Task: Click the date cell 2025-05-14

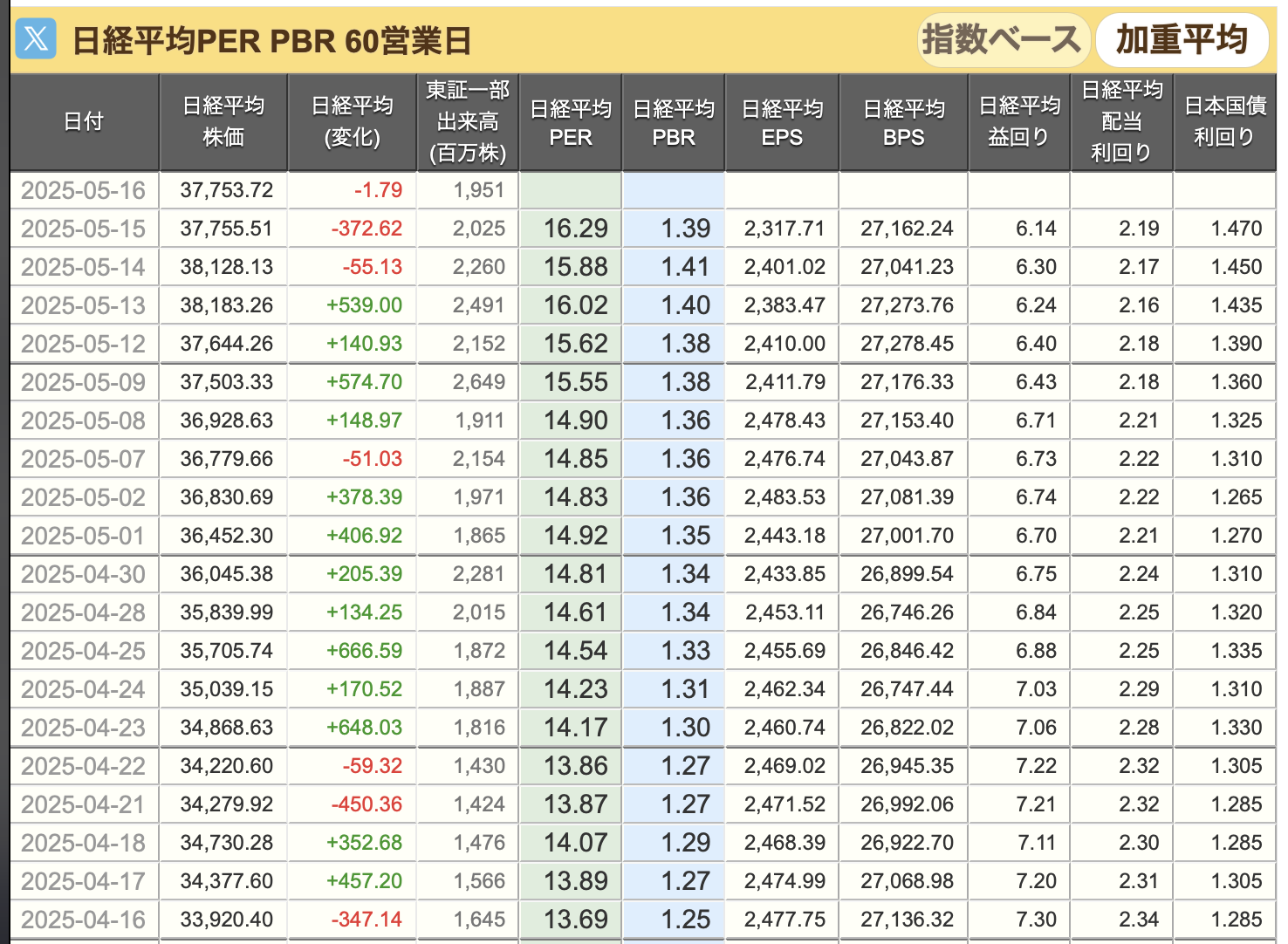Action: click(83, 267)
